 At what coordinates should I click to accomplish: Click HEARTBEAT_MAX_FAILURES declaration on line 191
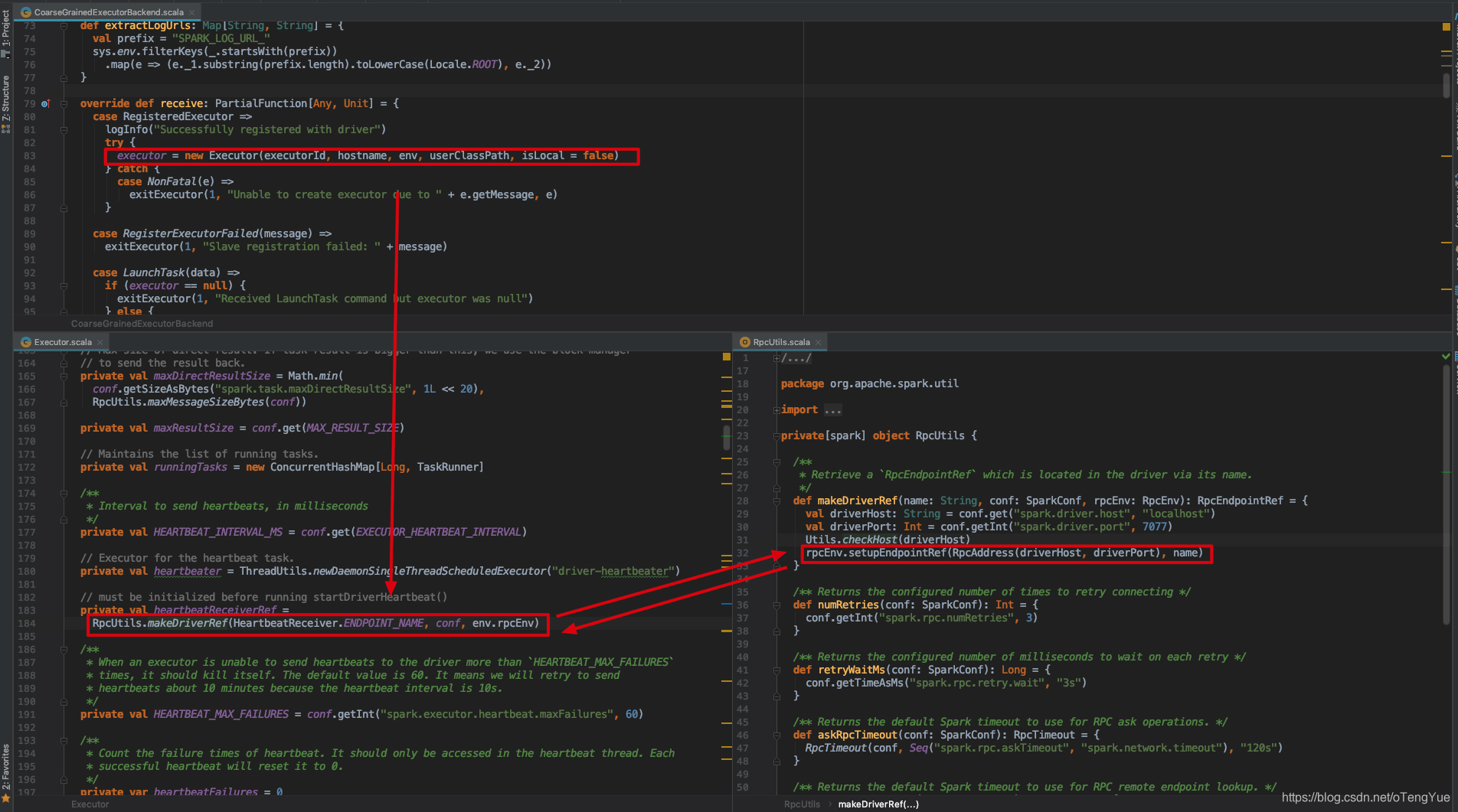(221, 715)
